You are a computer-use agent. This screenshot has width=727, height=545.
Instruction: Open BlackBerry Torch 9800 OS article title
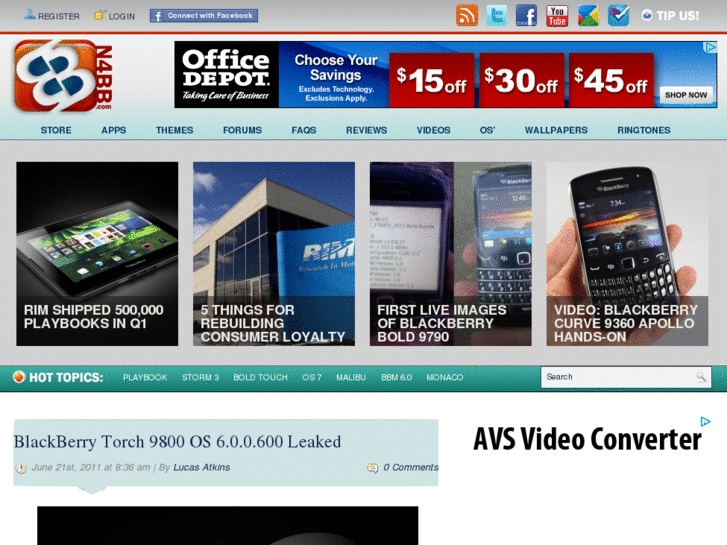pyautogui.click(x=177, y=442)
